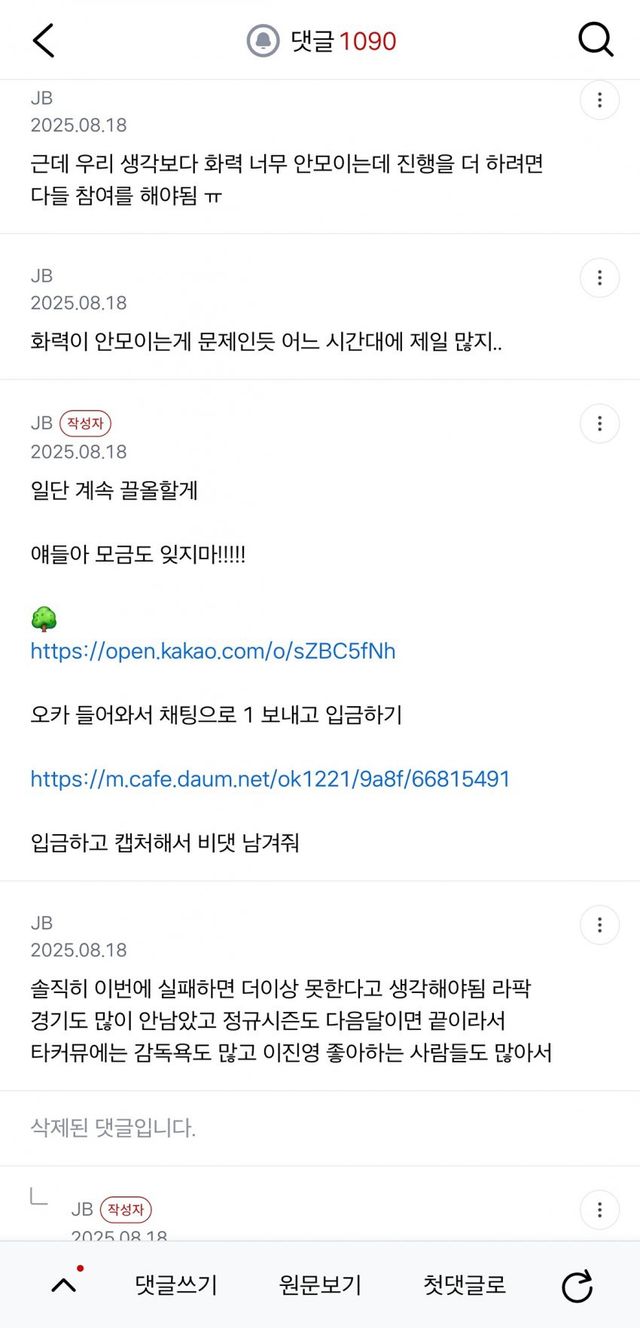Tap the JB username on the first comment

[41, 98]
